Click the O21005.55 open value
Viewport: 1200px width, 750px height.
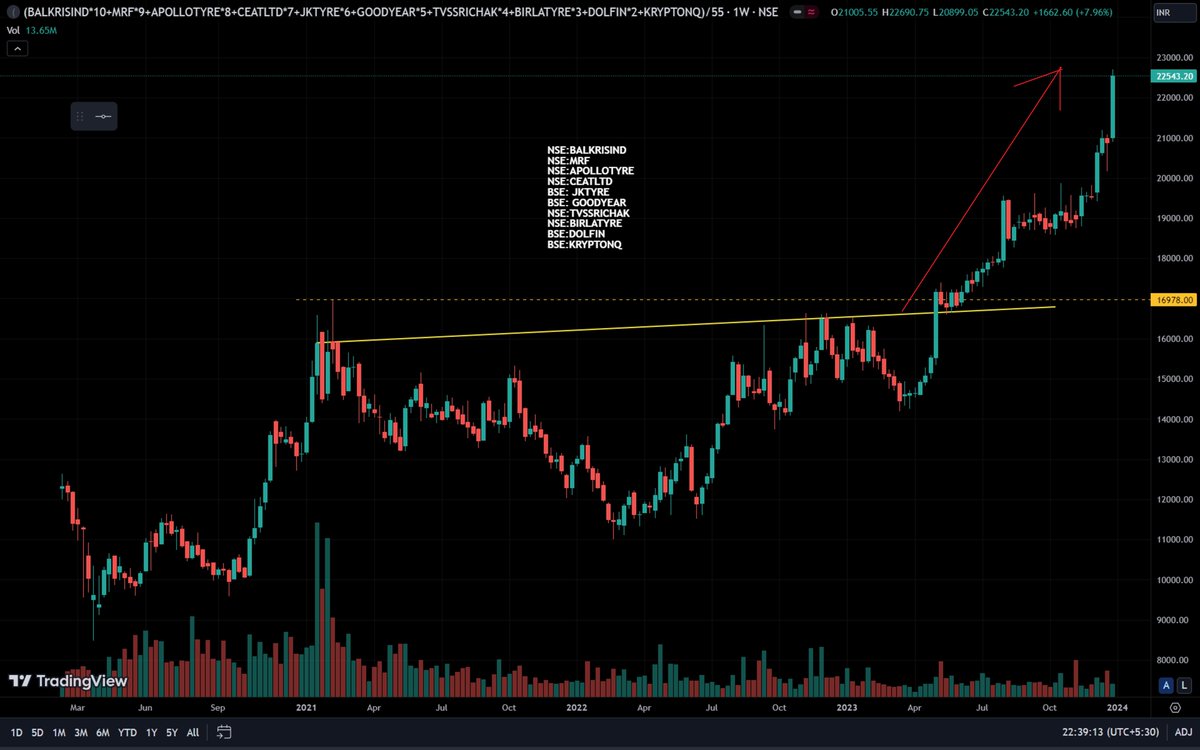tap(852, 12)
